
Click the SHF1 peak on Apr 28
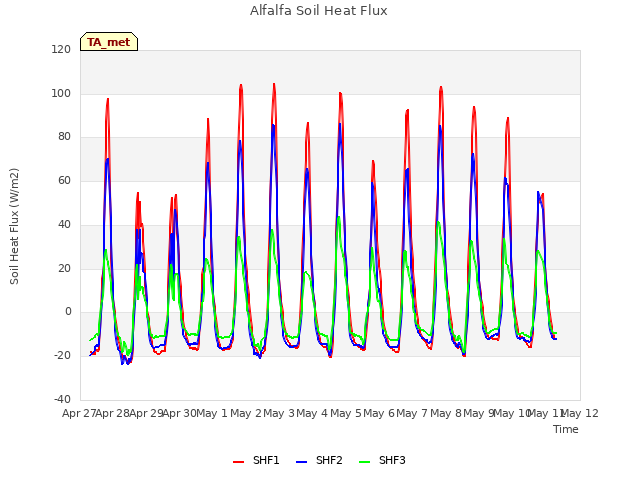coord(108,99)
